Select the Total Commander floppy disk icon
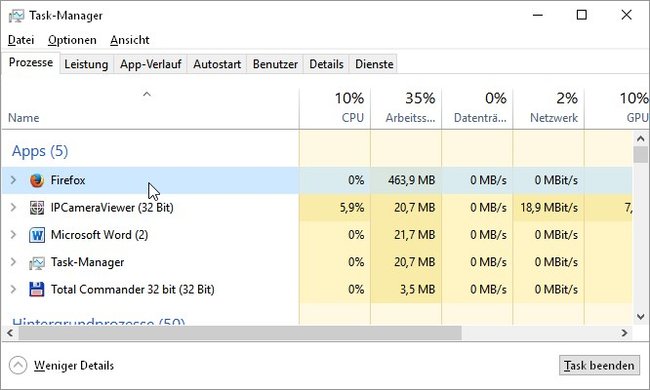Screen dimensions: 650x390 [37, 290]
